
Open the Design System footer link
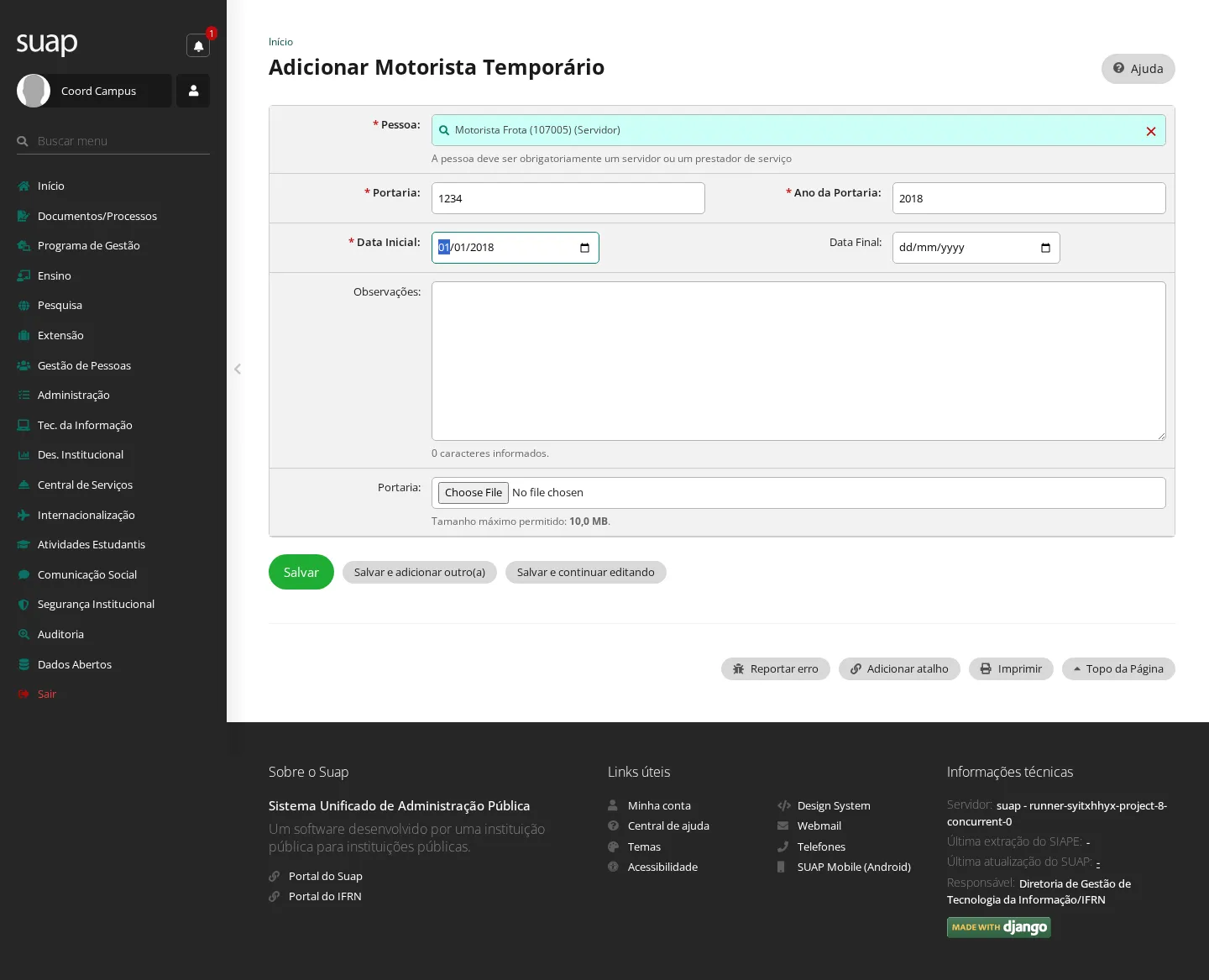[834, 805]
